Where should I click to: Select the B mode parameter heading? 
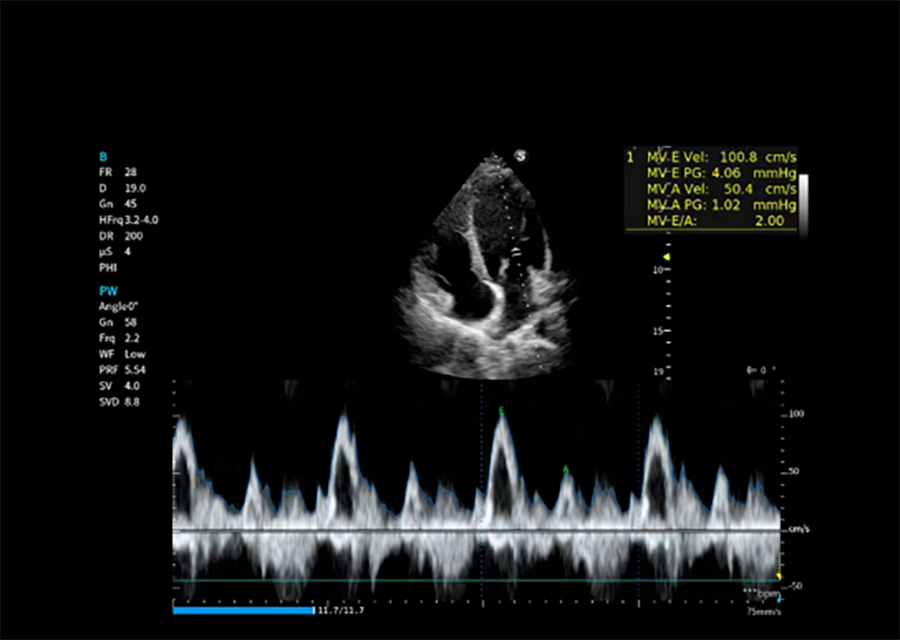coord(103,157)
